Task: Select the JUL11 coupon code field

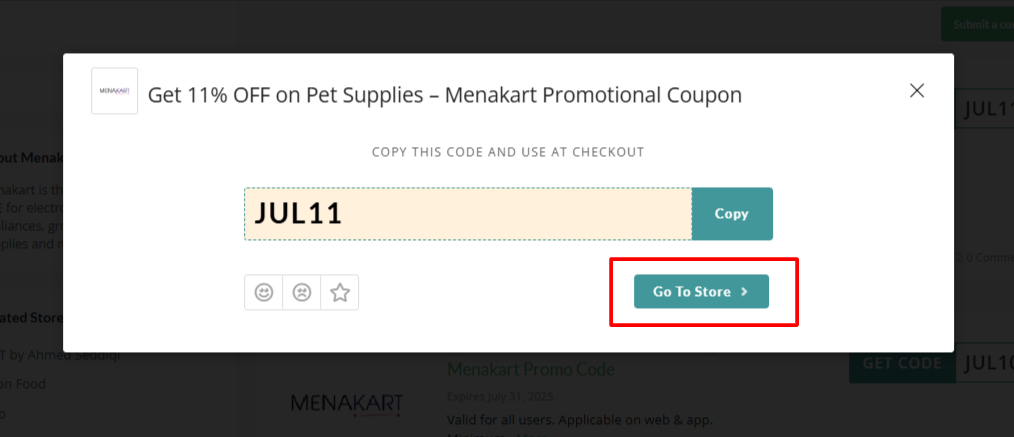Action: click(x=467, y=214)
